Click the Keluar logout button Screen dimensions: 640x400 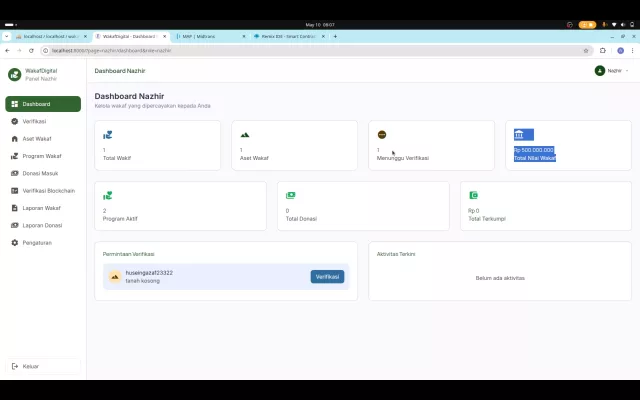click(43, 366)
